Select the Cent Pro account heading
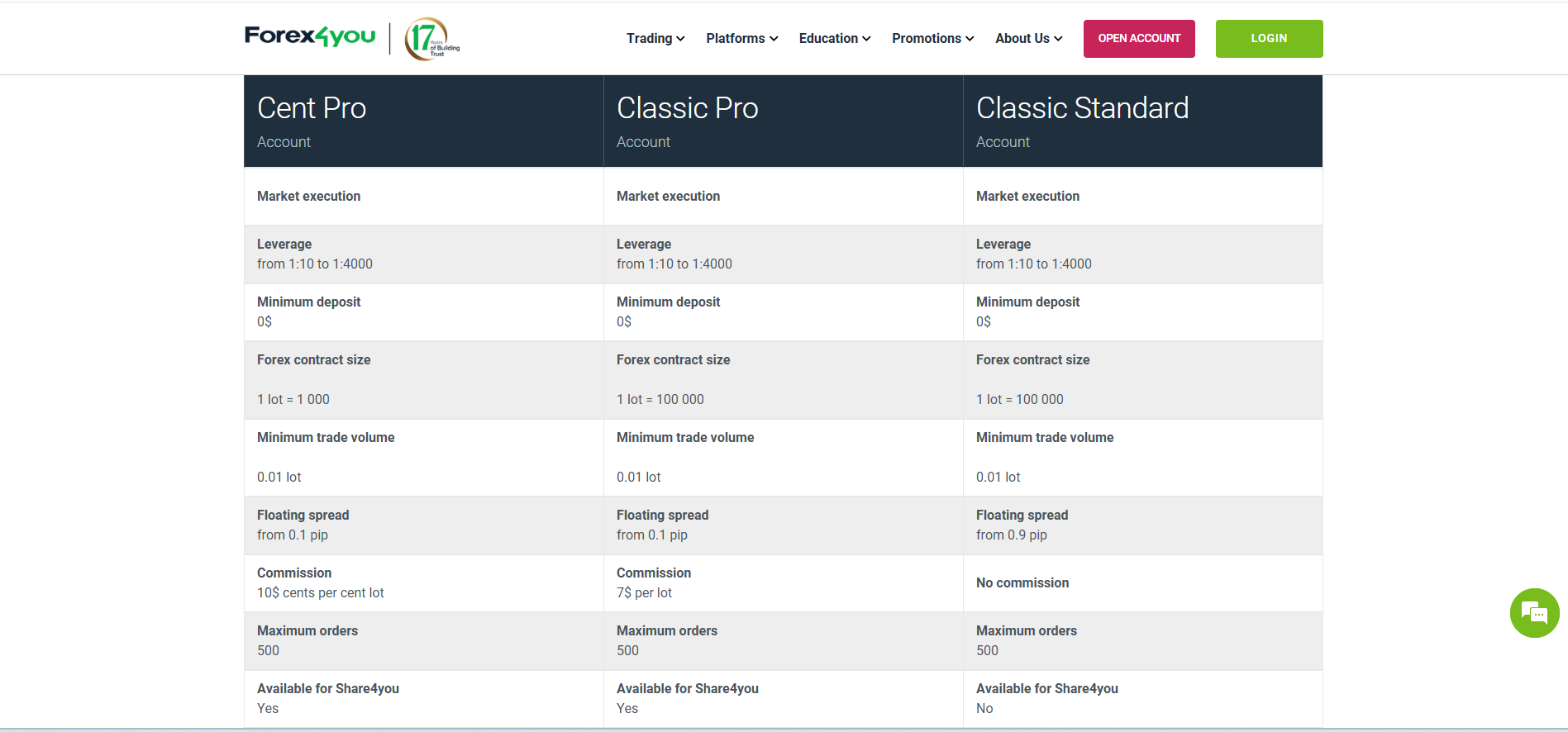Image resolution: width=1568 pixels, height=732 pixels. point(312,108)
